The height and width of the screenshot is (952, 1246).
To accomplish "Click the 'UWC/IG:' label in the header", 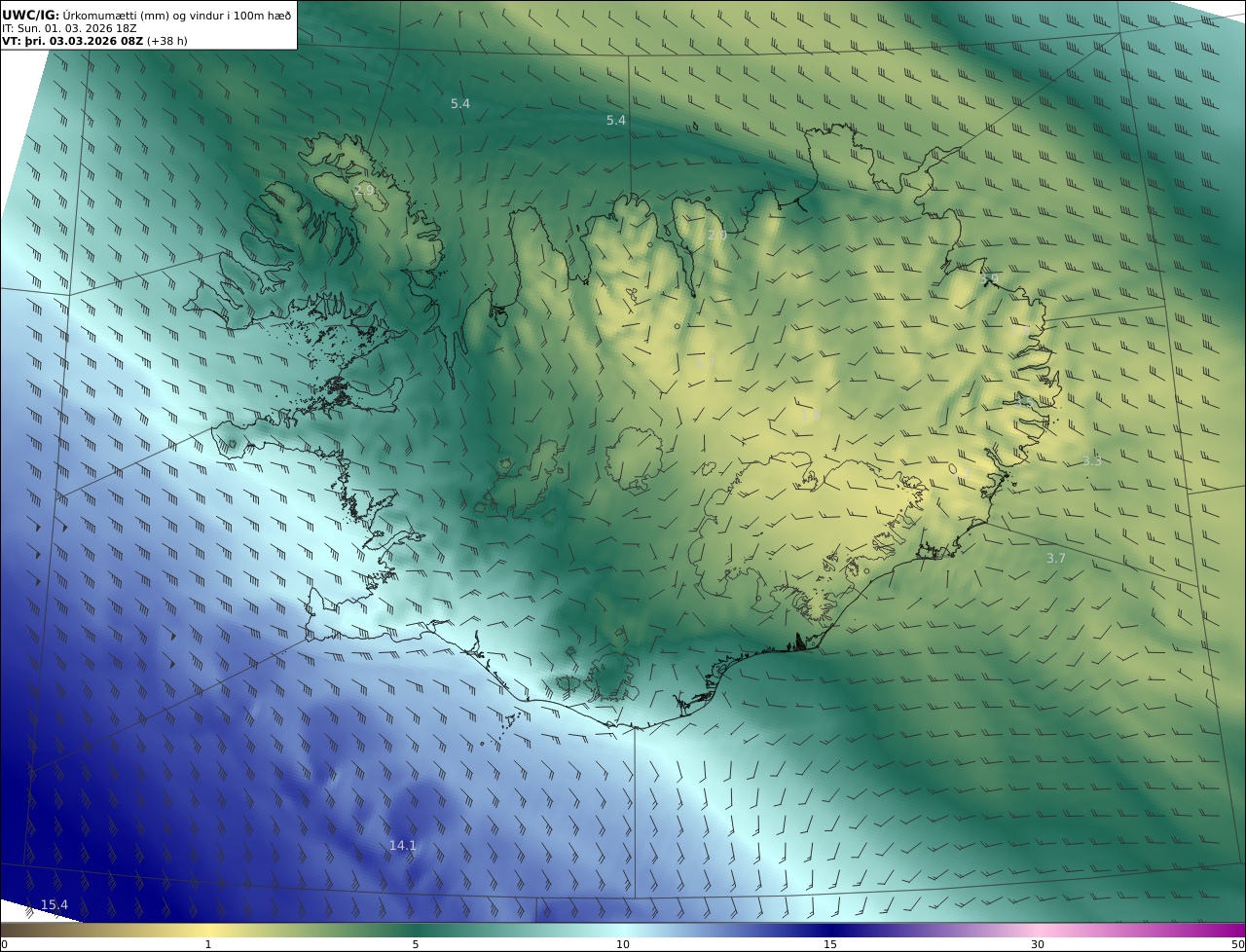I will click(x=30, y=15).
